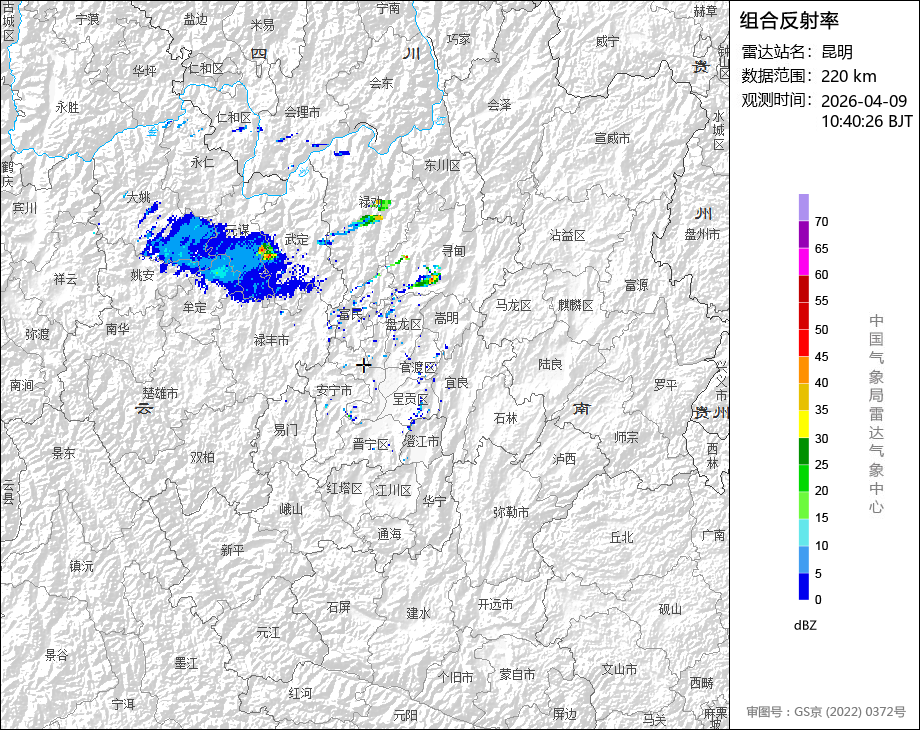Select the light purple legend swatch above 70

coord(804,208)
